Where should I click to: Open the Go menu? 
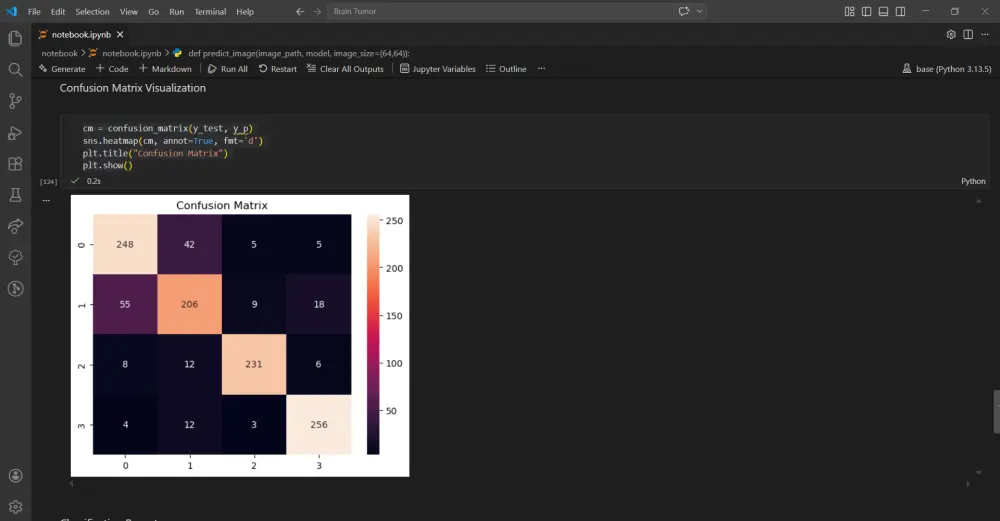pos(154,11)
